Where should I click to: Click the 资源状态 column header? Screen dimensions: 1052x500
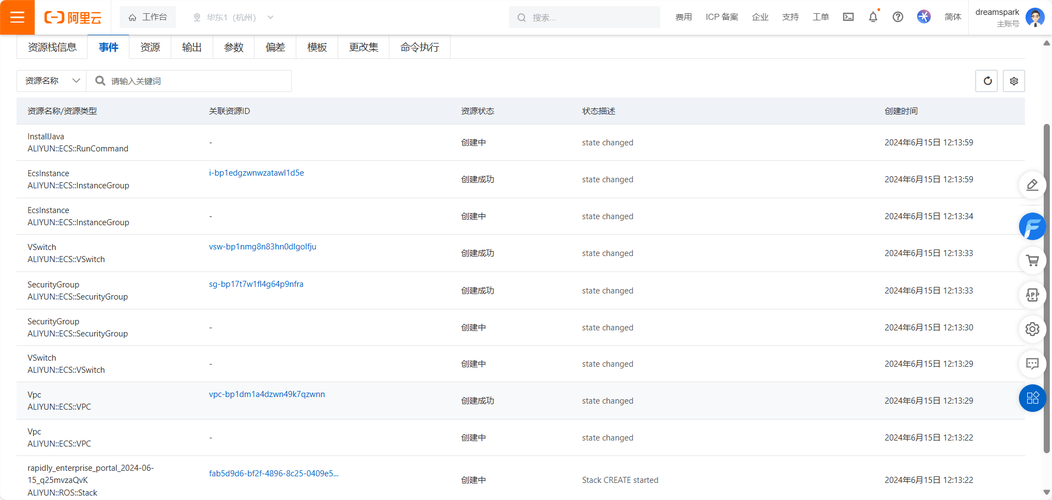click(478, 111)
